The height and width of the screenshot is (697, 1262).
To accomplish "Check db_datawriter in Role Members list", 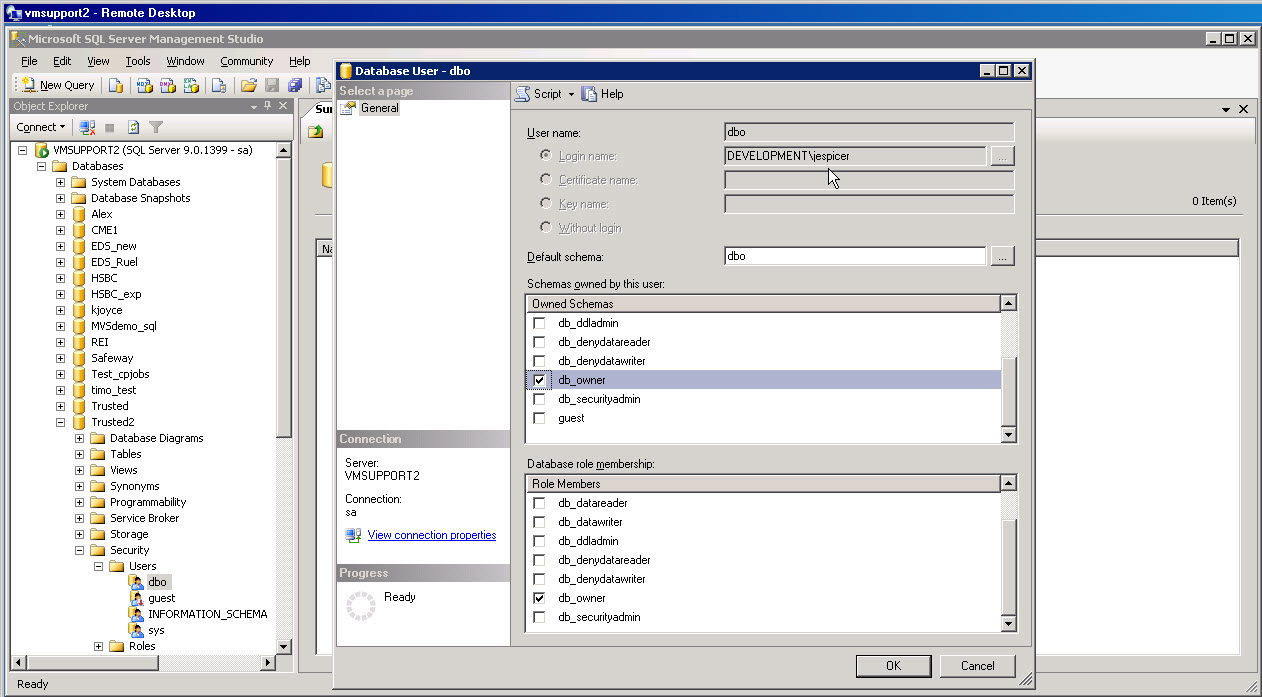I will tap(540, 522).
